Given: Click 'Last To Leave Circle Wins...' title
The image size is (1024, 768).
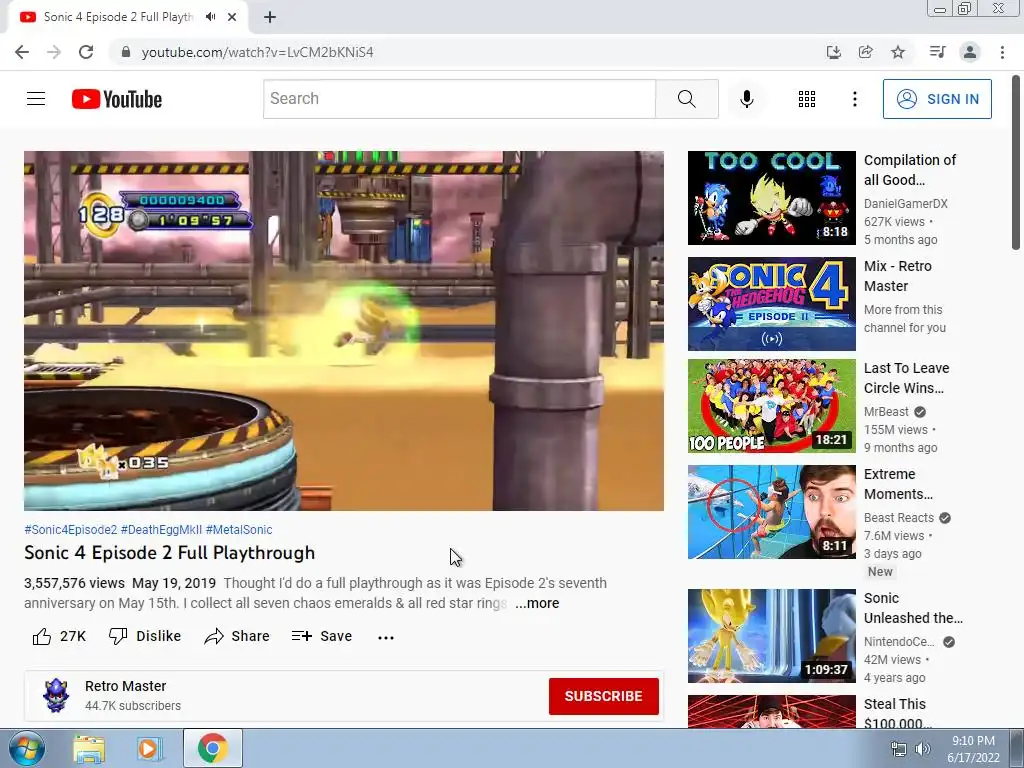Looking at the screenshot, I should pyautogui.click(x=906, y=378).
